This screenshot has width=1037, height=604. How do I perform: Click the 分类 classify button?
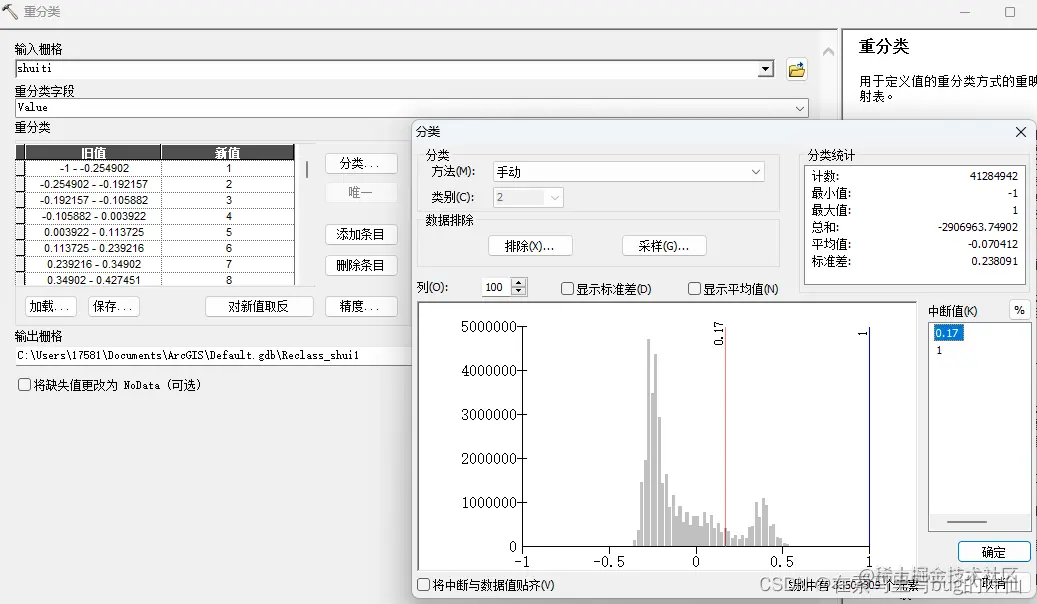[x=361, y=163]
